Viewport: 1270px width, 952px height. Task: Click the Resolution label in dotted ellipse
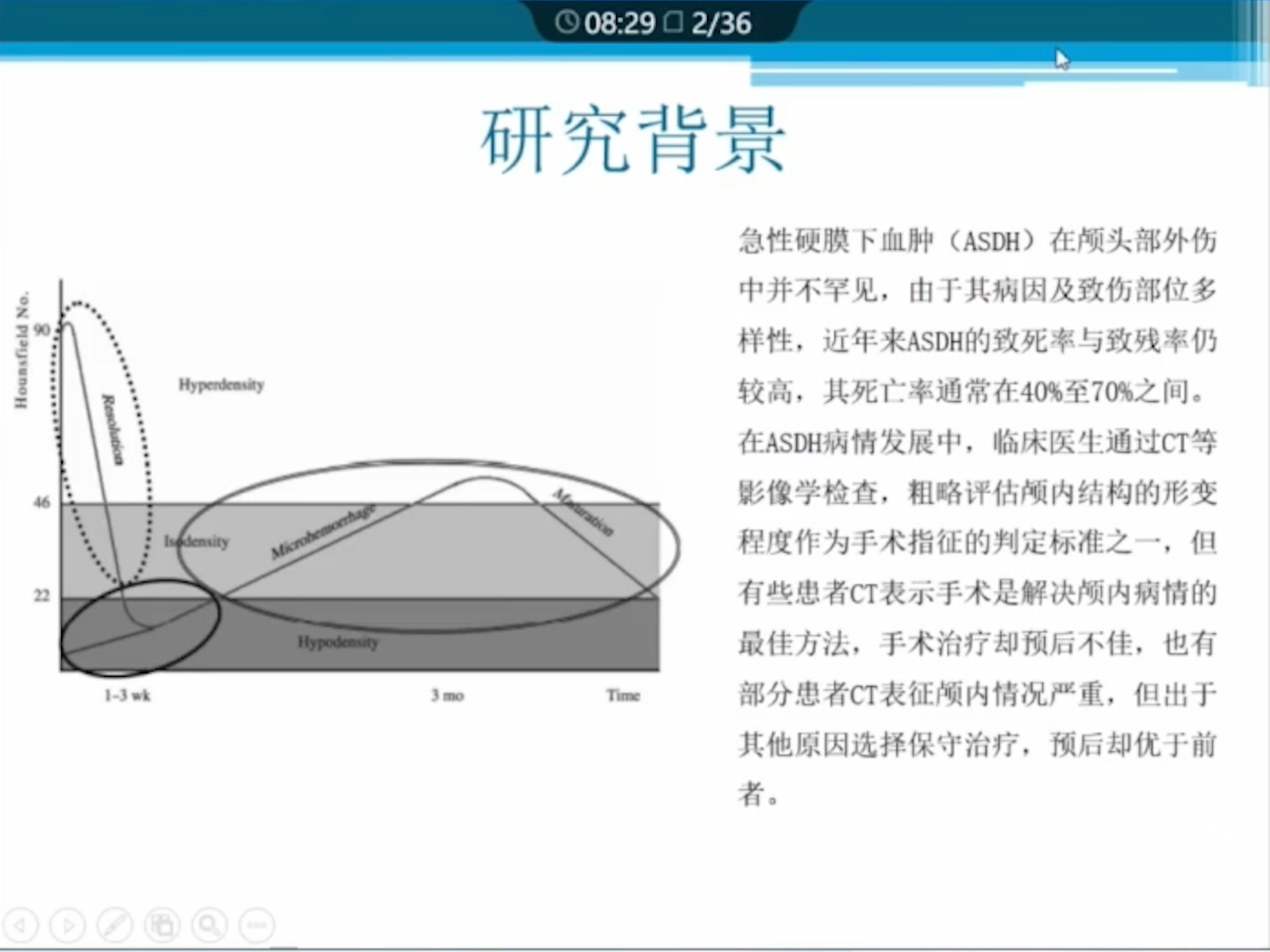click(113, 429)
